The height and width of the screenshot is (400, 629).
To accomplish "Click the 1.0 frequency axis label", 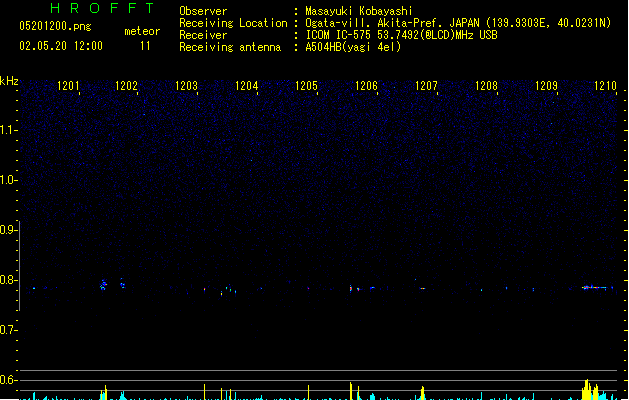I will click(8, 180).
